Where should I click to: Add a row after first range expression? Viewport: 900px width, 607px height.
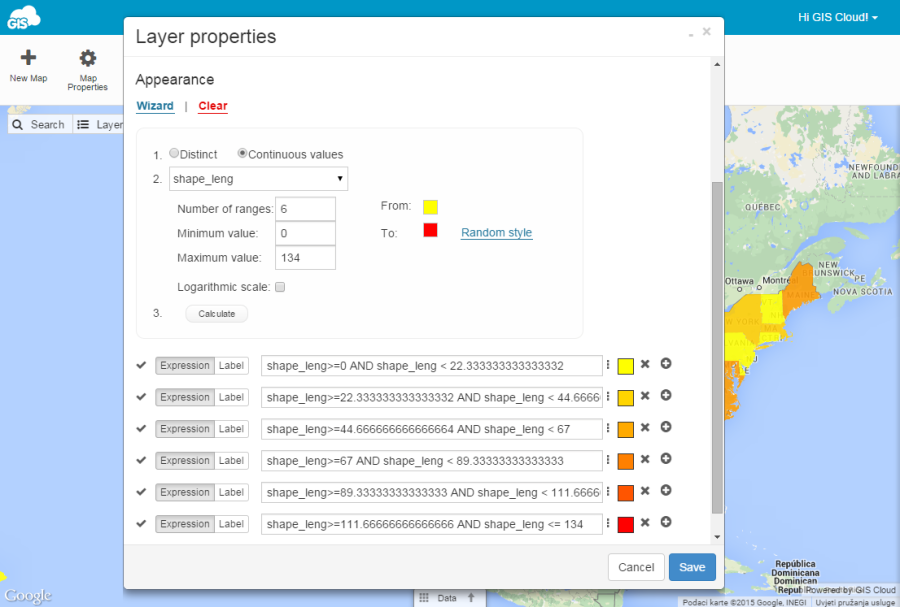[x=666, y=363]
